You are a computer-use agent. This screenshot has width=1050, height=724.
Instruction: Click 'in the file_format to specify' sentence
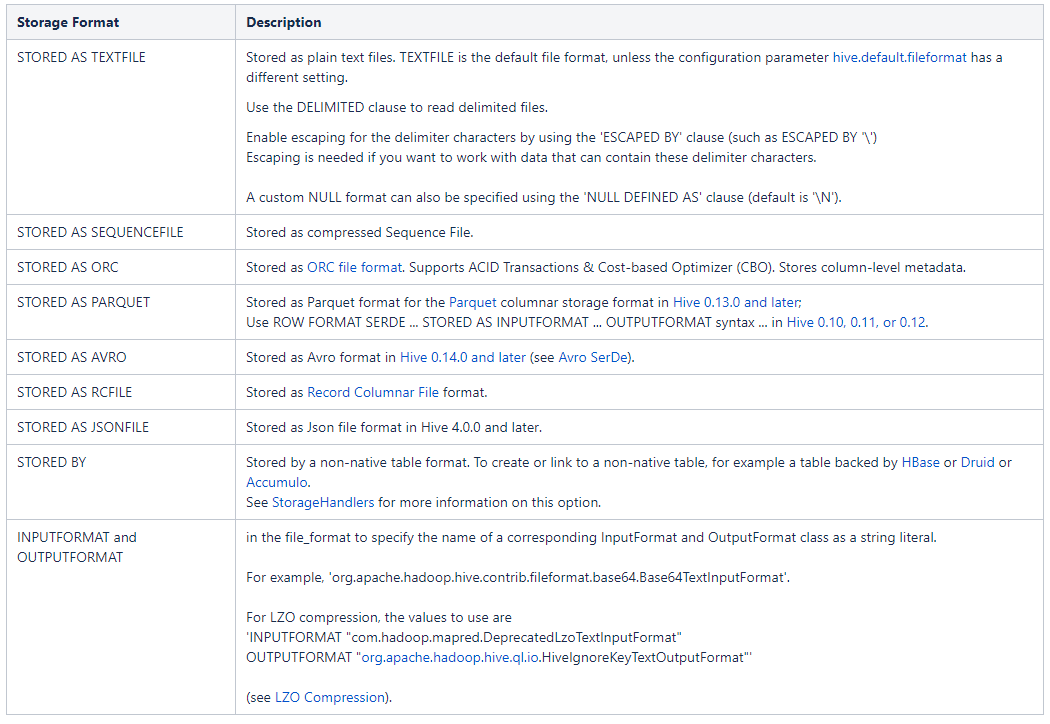click(x=591, y=538)
